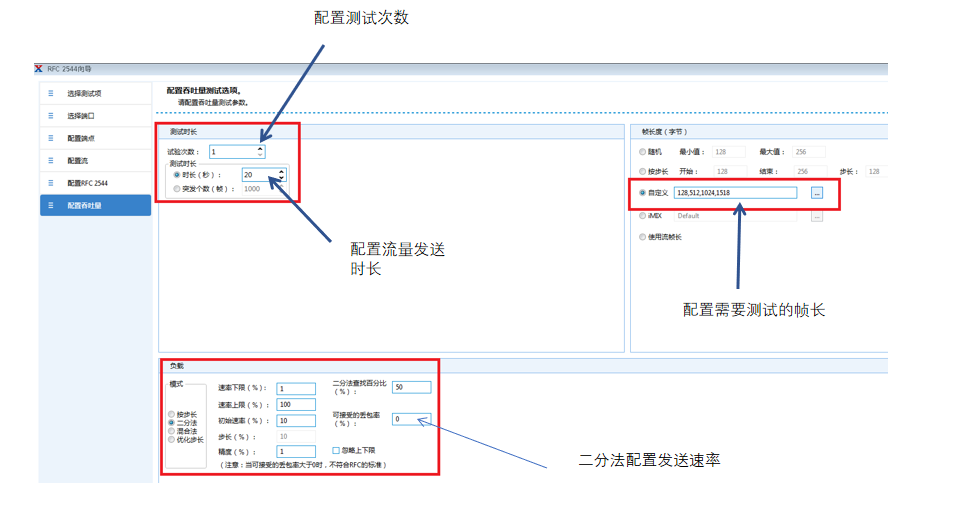Open the 选择测试项 wizard step

coord(95,94)
